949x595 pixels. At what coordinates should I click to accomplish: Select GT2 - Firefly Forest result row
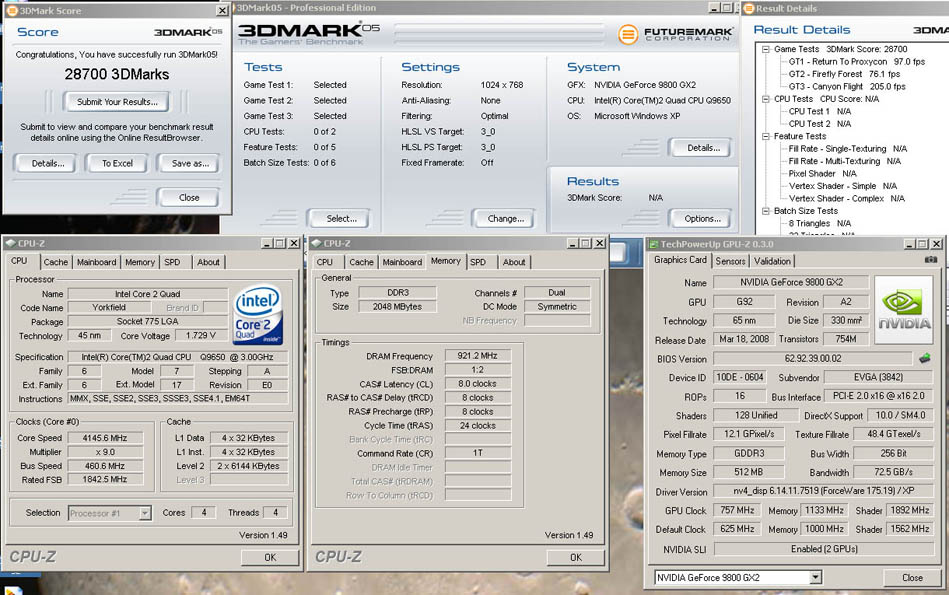[844, 74]
